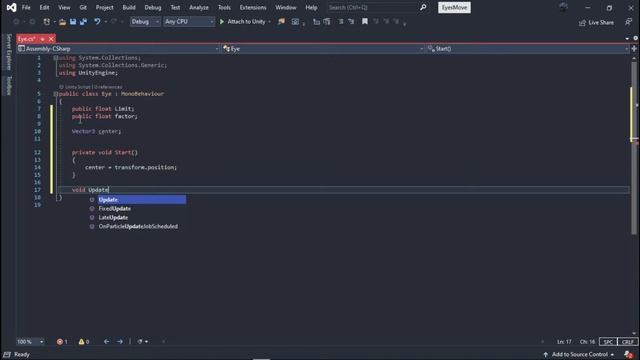Open the Toolbox side tab
The height and width of the screenshot is (360, 640).
[9, 85]
